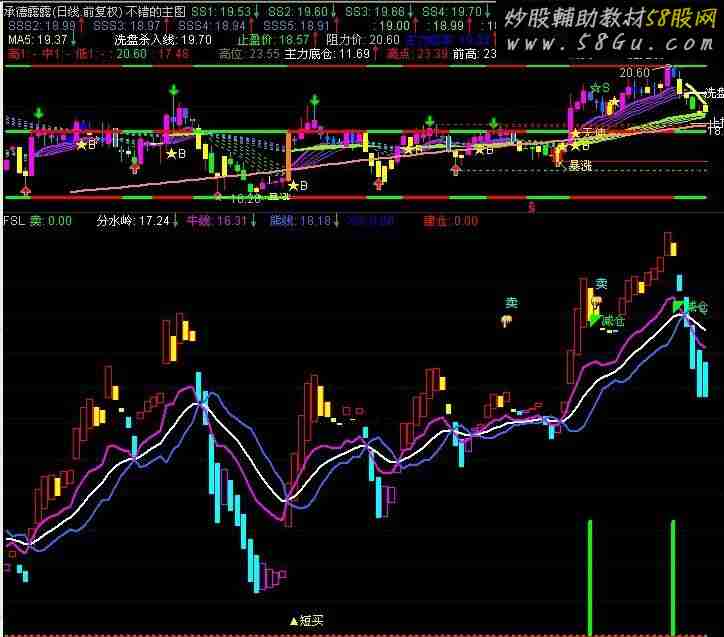The width and height of the screenshot is (724, 637).
Task: Click the down arrow next to SS1: 19.53
Action: point(256,12)
